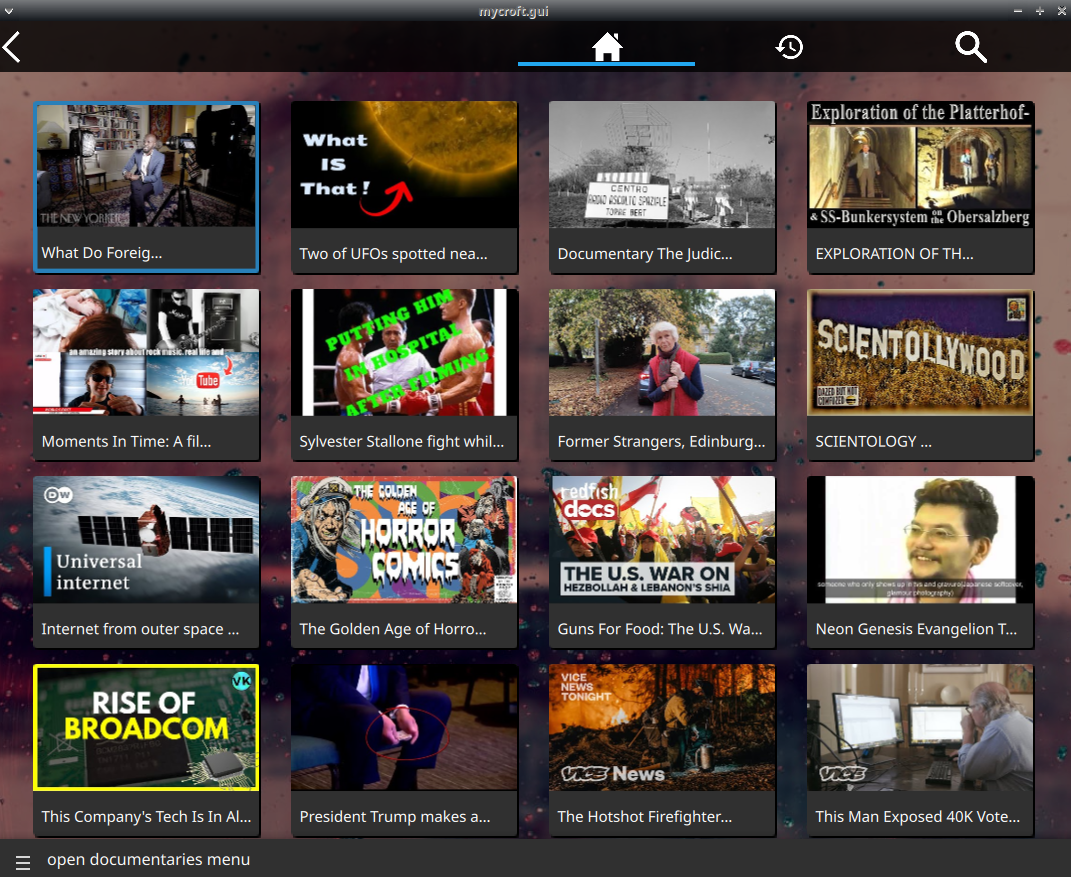Click 'This Company's Tech Is In Al...' title text

point(146,817)
